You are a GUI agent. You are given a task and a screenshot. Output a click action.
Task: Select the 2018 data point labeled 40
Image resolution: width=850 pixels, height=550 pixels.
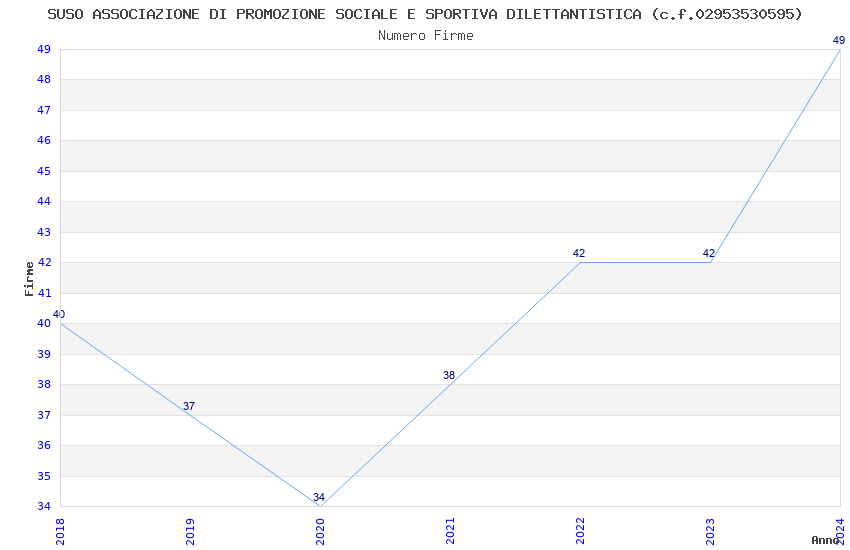[x=61, y=323]
